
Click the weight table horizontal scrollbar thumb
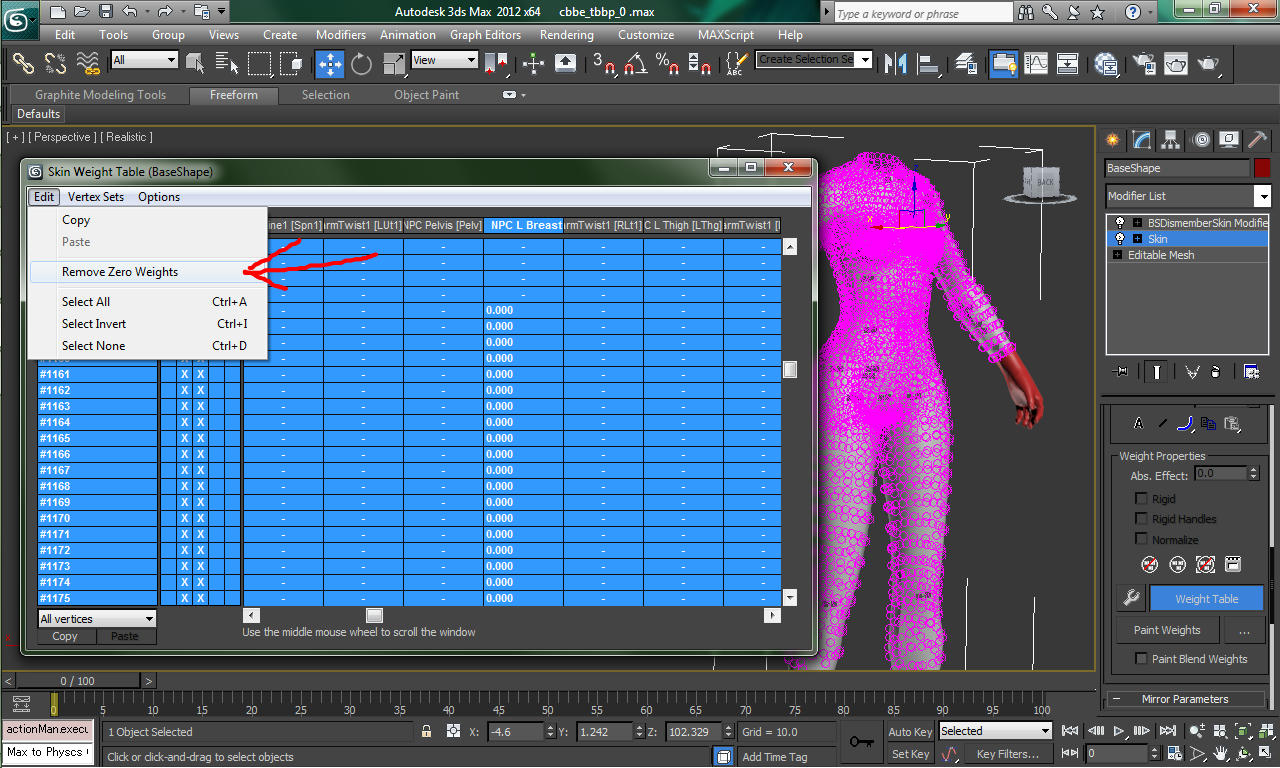[x=374, y=615]
